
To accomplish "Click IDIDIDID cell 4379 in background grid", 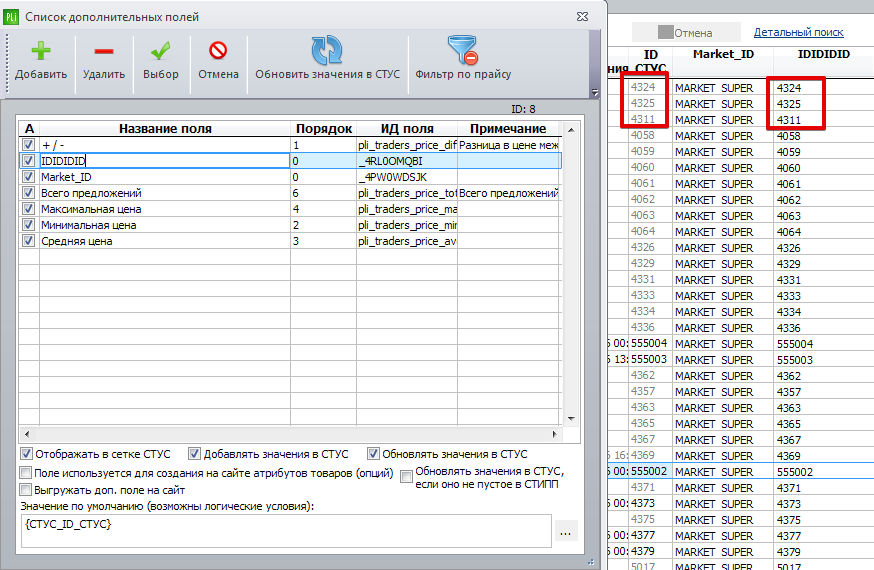I will [823, 552].
